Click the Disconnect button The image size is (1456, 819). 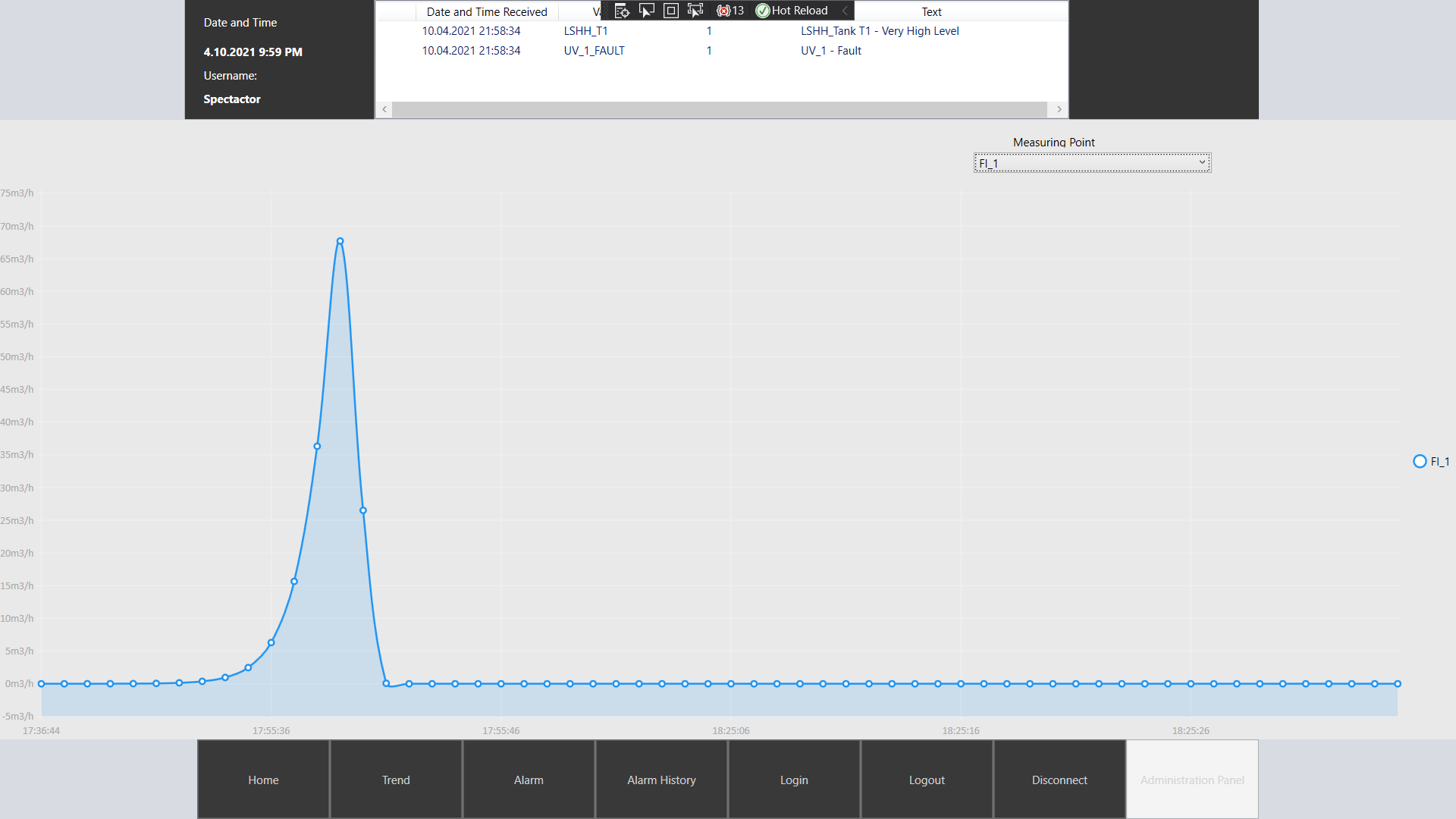tap(1059, 780)
